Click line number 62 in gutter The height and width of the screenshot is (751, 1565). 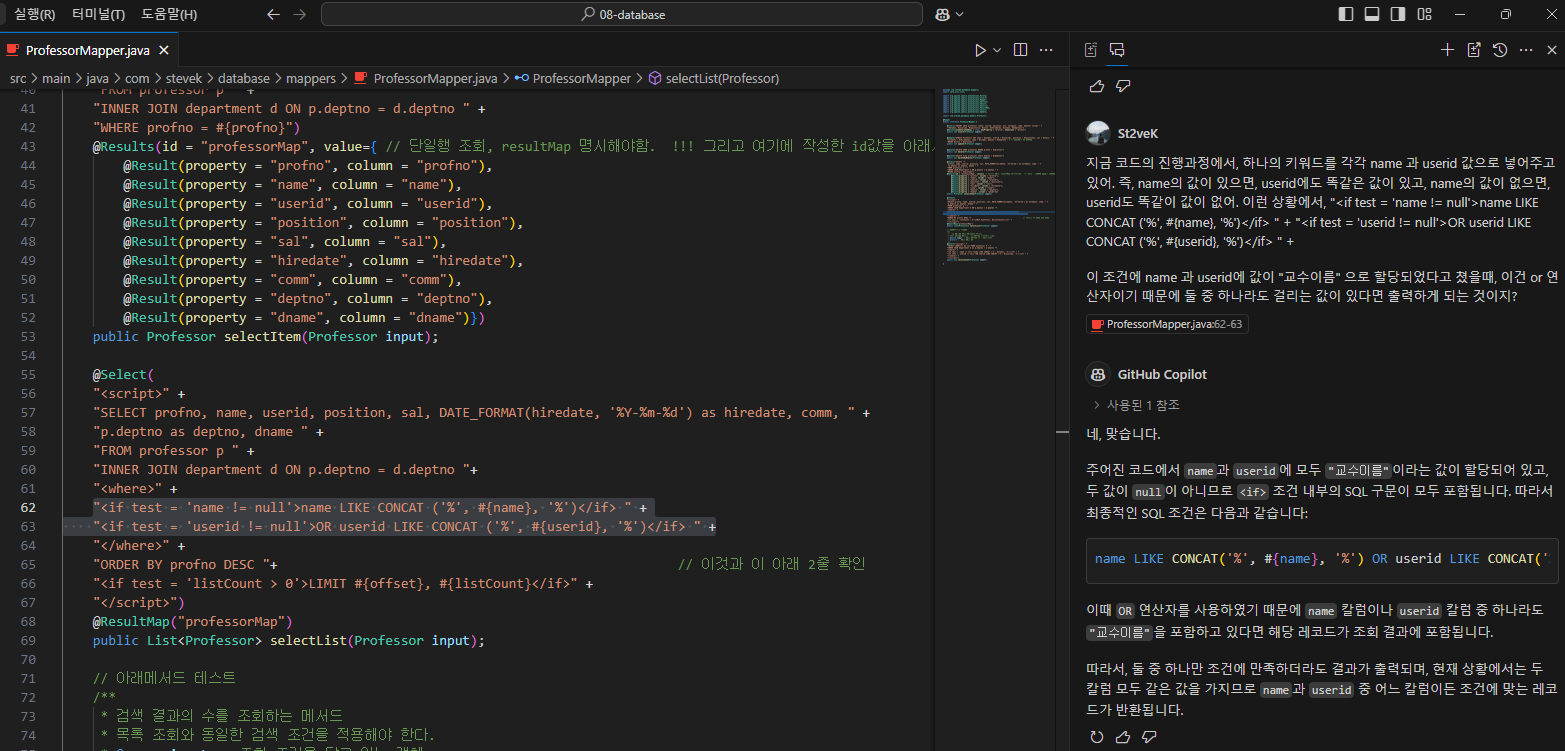point(28,507)
